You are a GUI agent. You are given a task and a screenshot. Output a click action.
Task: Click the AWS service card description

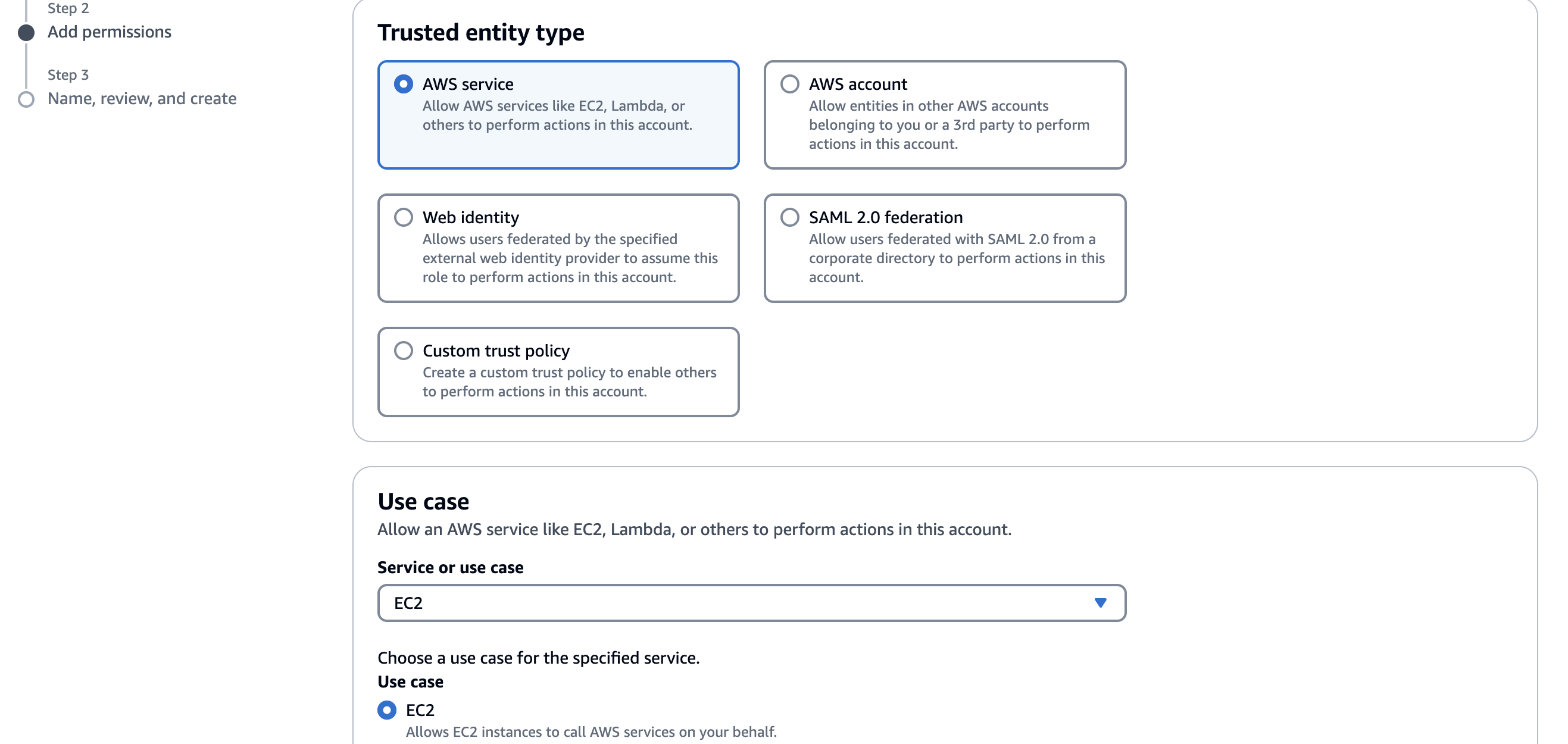[557, 115]
